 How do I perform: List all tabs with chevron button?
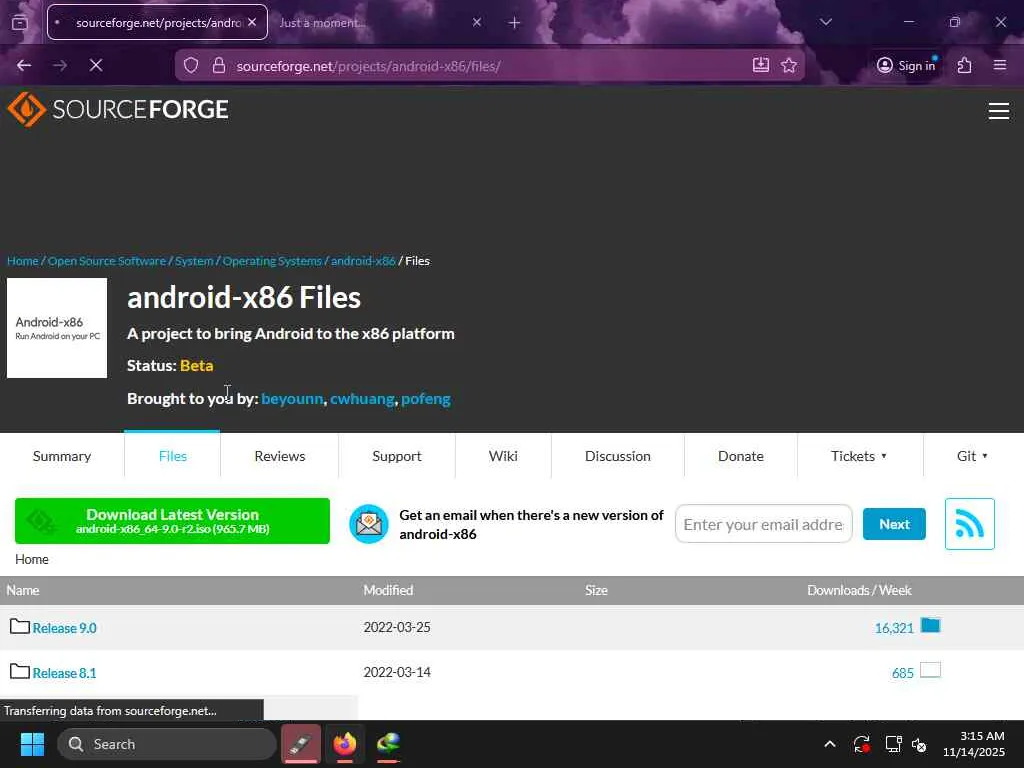[825, 22]
